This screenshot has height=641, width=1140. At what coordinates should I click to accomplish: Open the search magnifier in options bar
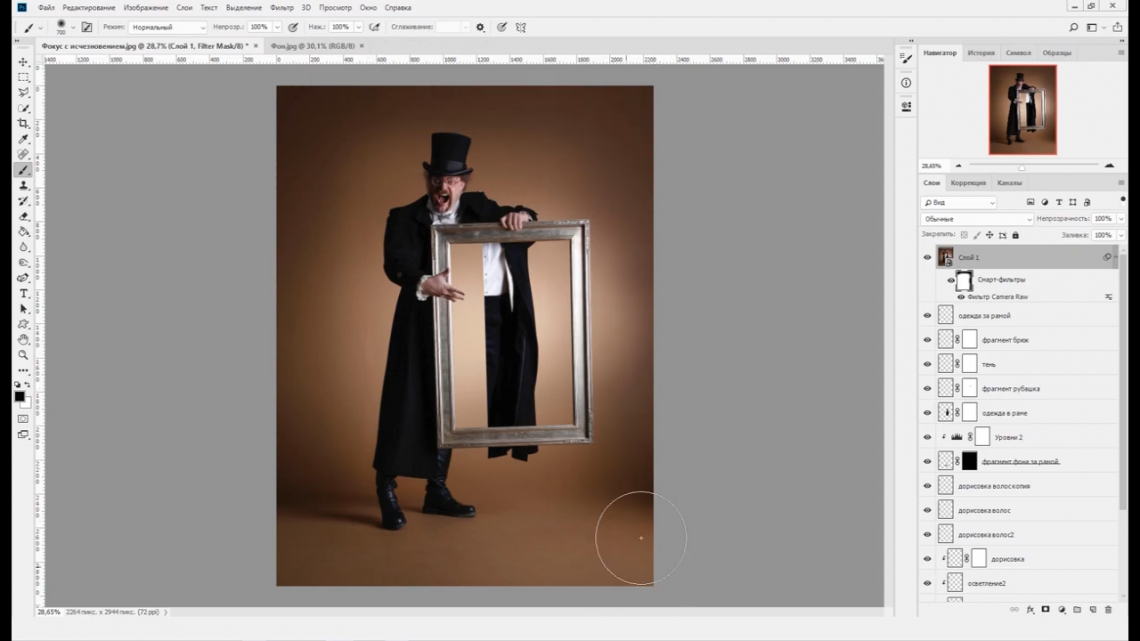tap(1073, 27)
